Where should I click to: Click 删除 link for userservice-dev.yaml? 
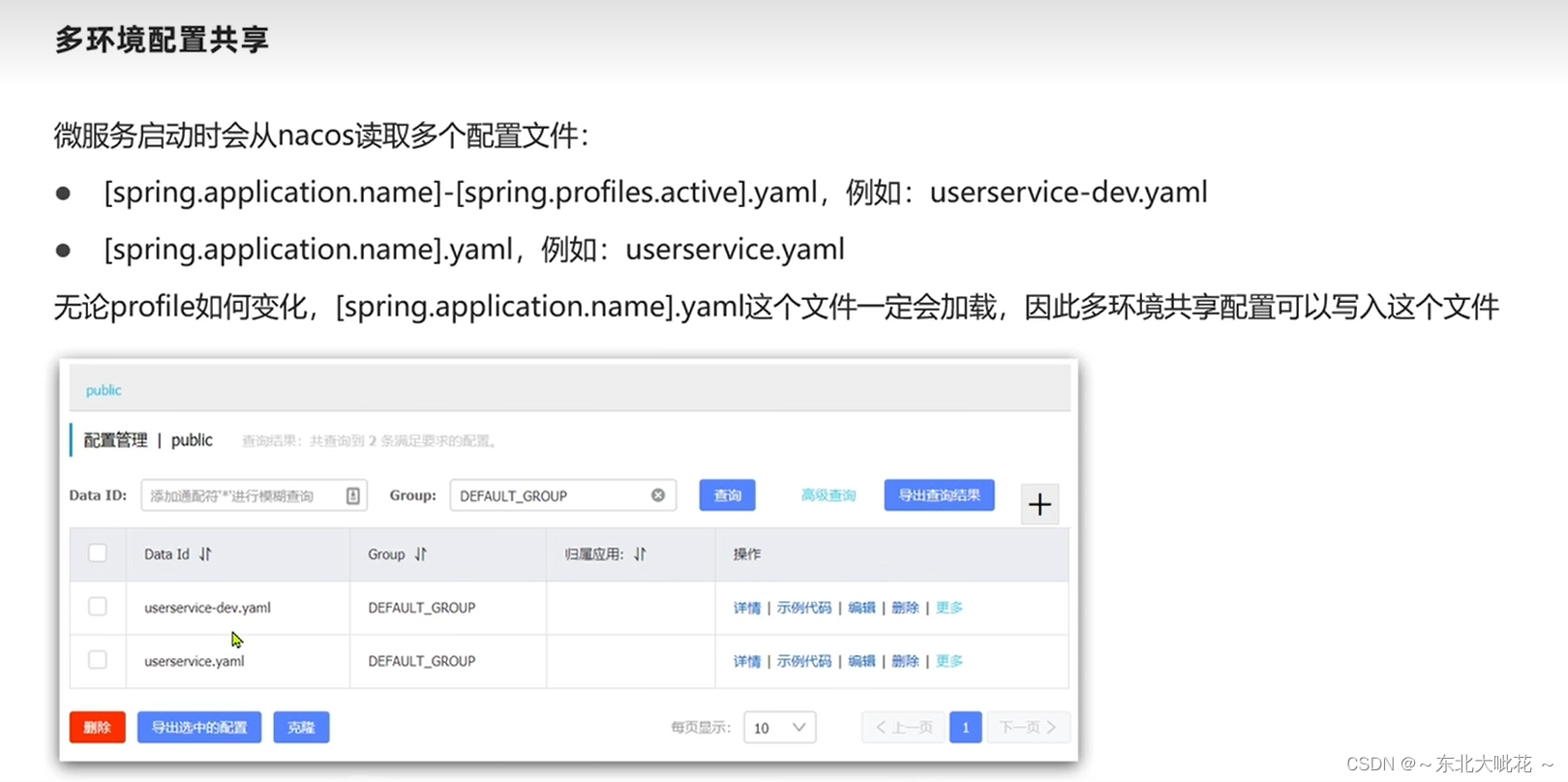905,608
